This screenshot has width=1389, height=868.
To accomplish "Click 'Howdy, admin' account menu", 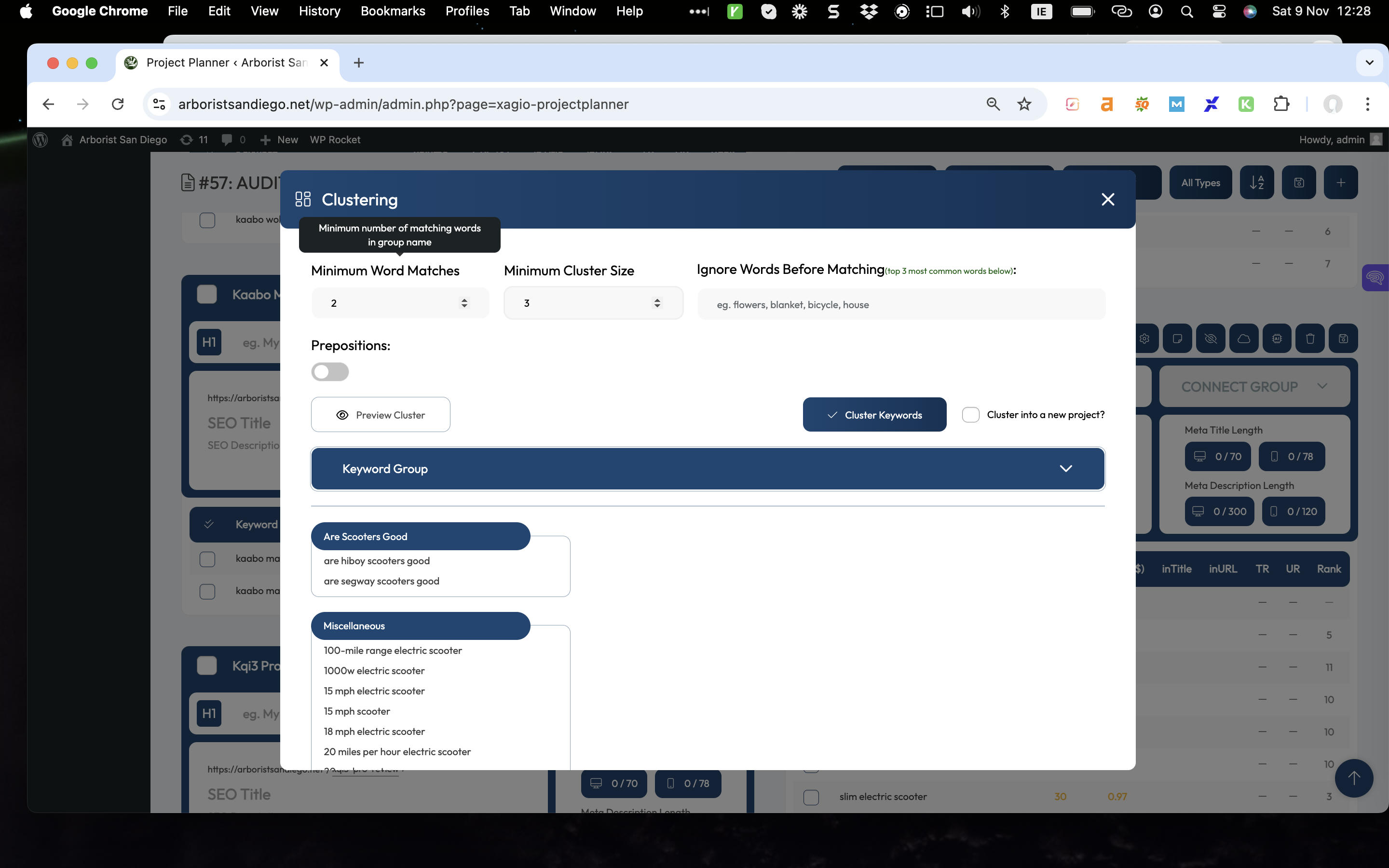I will tap(1340, 139).
